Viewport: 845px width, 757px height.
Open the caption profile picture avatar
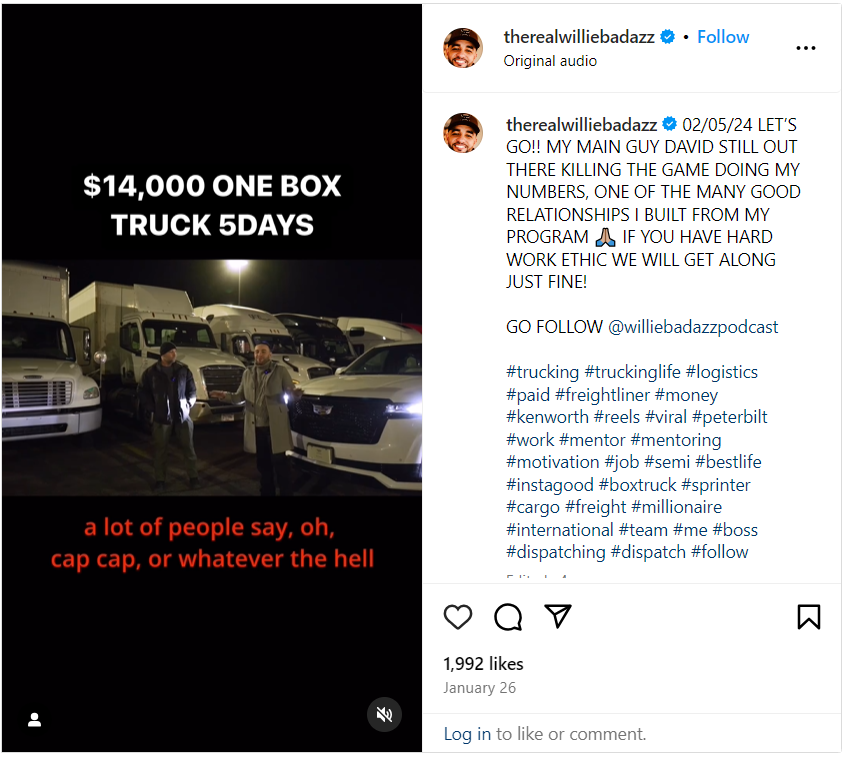pos(463,133)
